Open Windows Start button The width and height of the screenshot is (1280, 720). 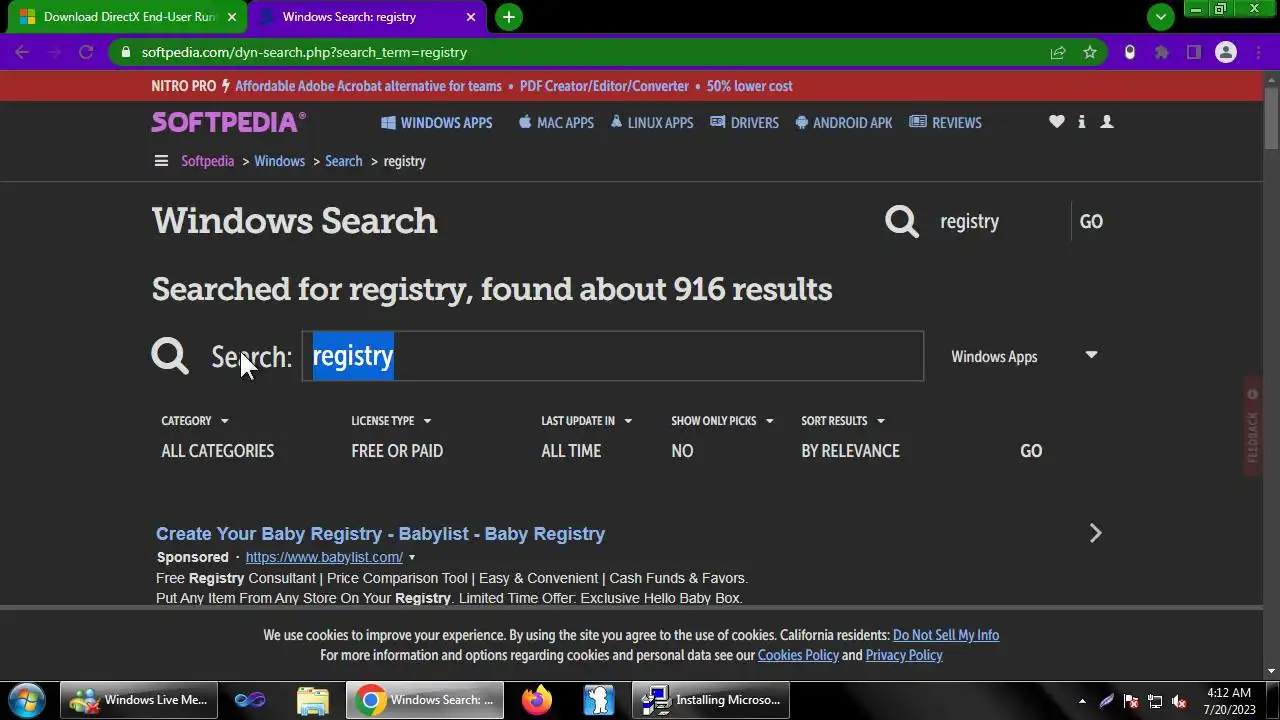pyautogui.click(x=26, y=700)
